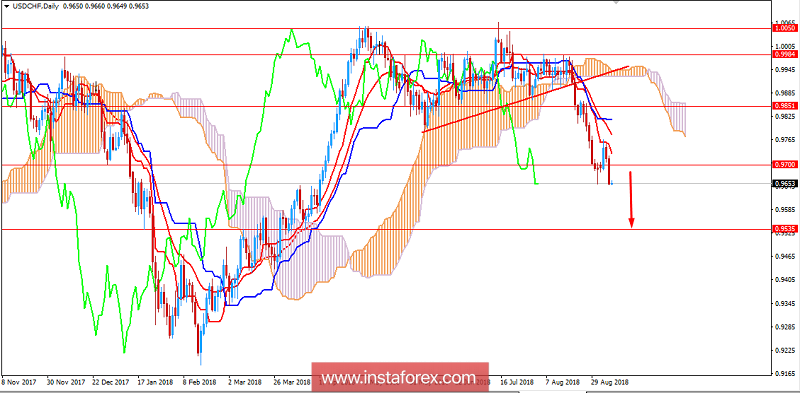Click the 0.9405 price axis value
The height and width of the screenshot is (393, 800).
[x=785, y=280]
